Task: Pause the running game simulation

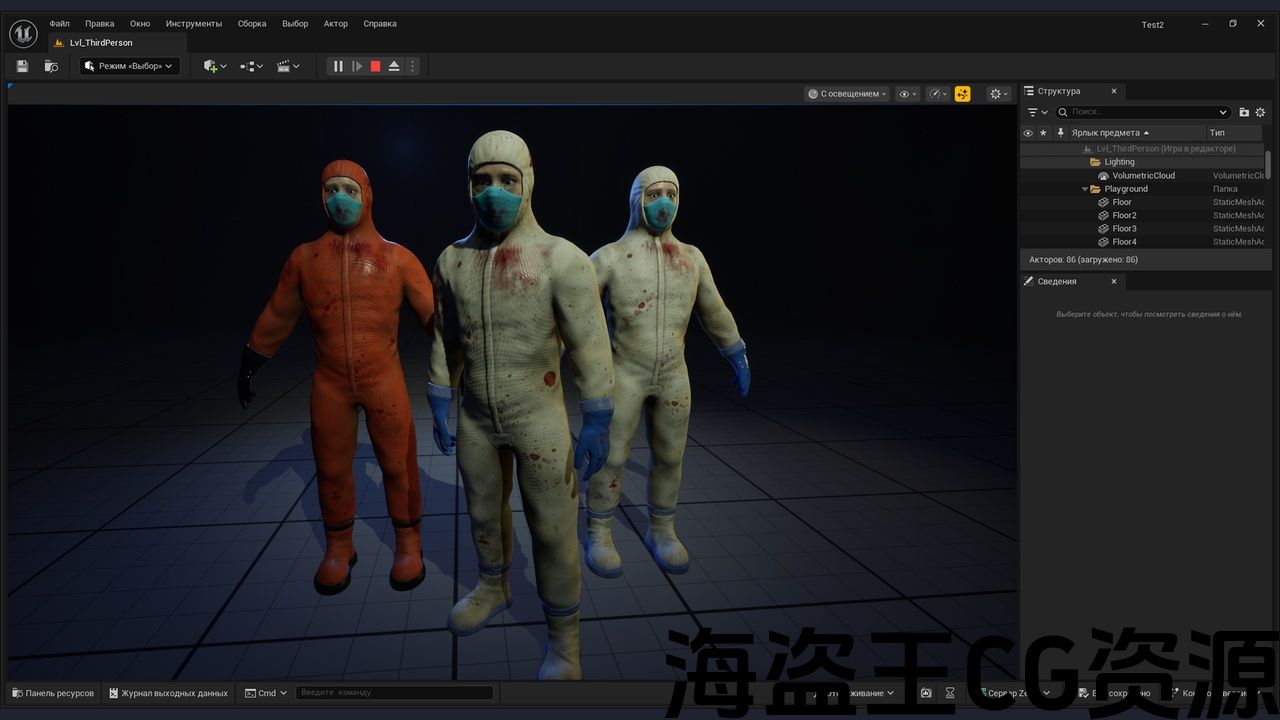Action: (338, 66)
